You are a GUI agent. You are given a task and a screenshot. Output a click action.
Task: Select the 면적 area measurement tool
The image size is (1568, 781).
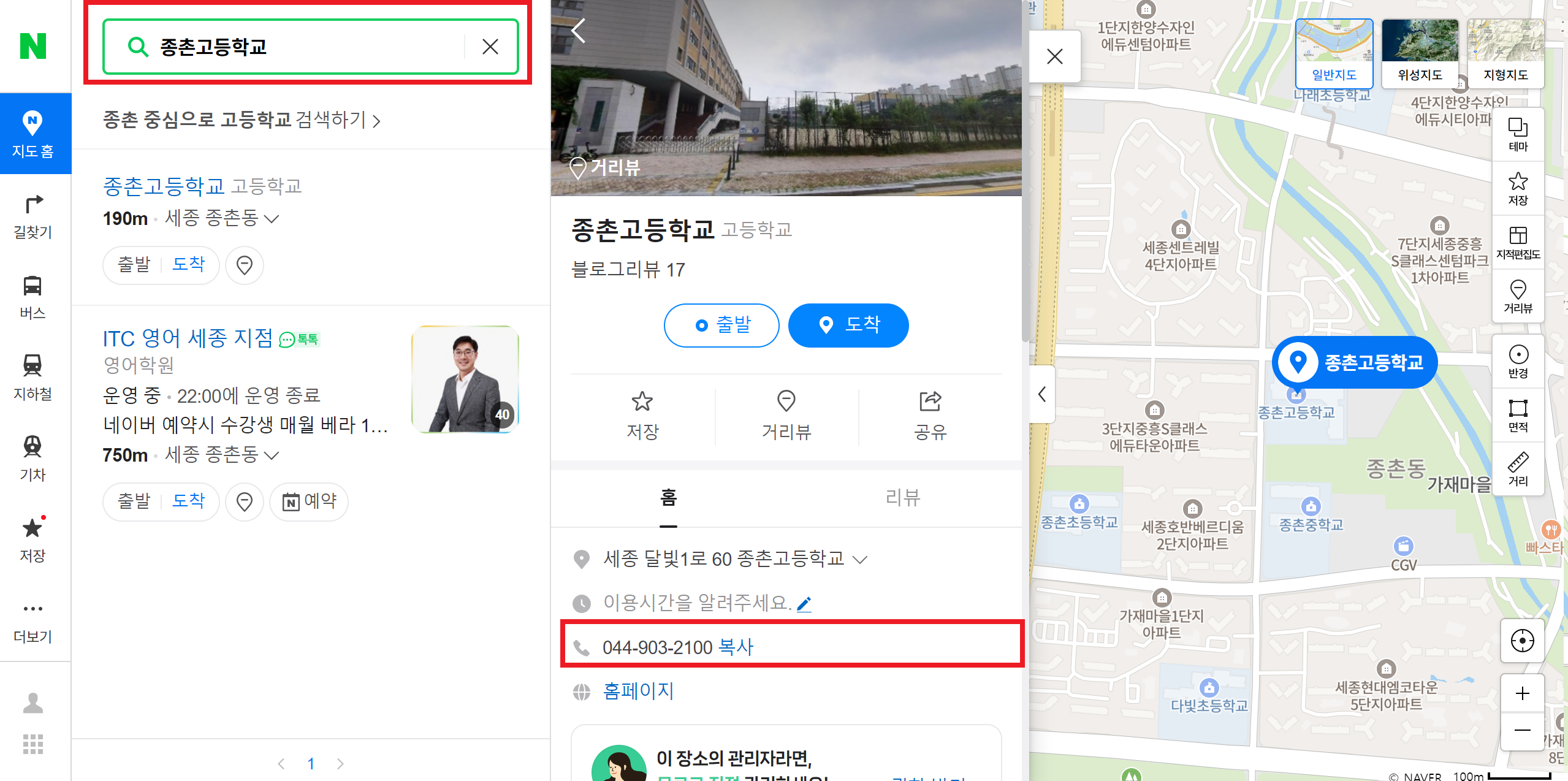click(1518, 415)
